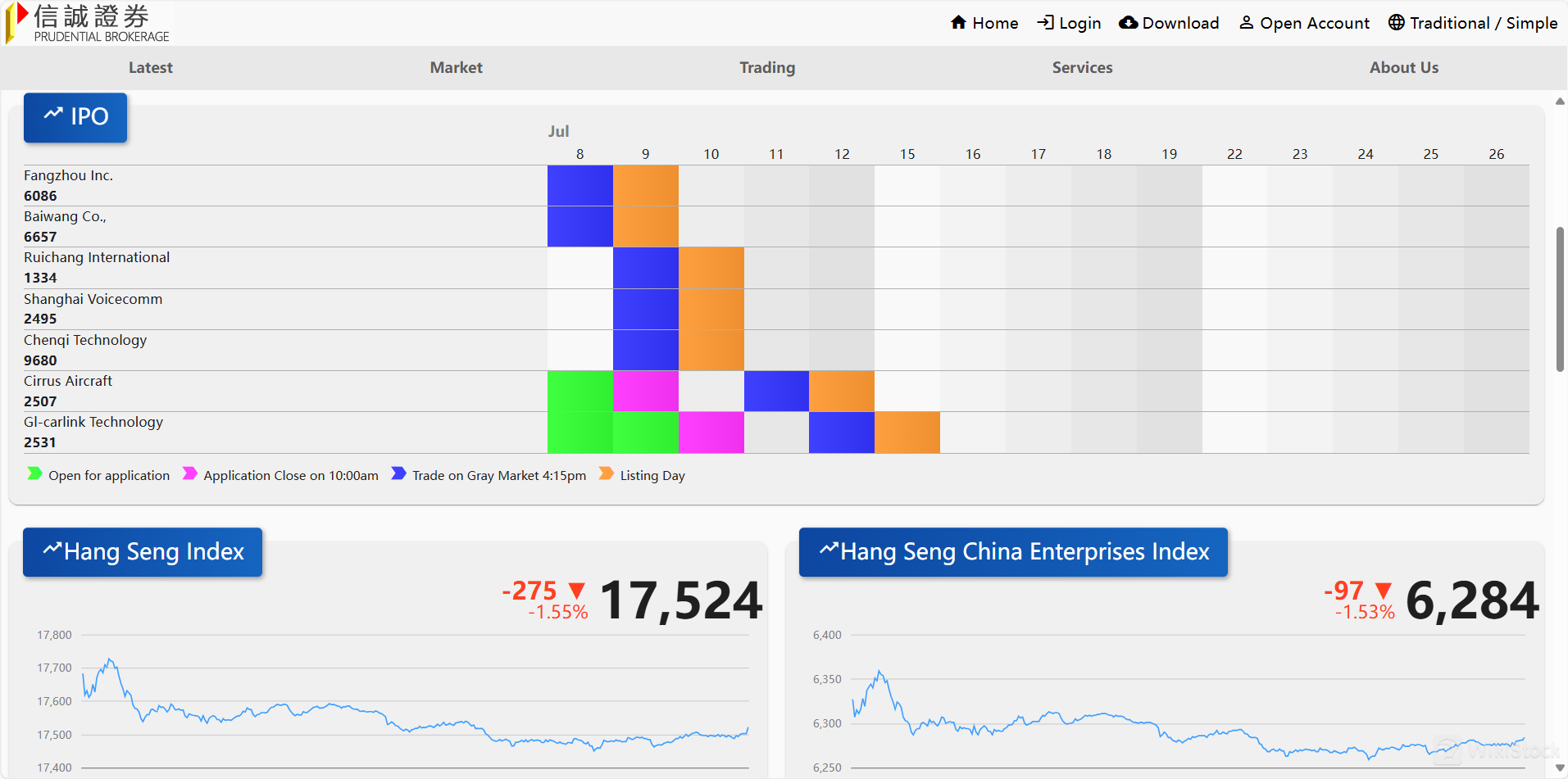Expand the Services menu
The height and width of the screenshot is (779, 1568).
tap(1082, 68)
